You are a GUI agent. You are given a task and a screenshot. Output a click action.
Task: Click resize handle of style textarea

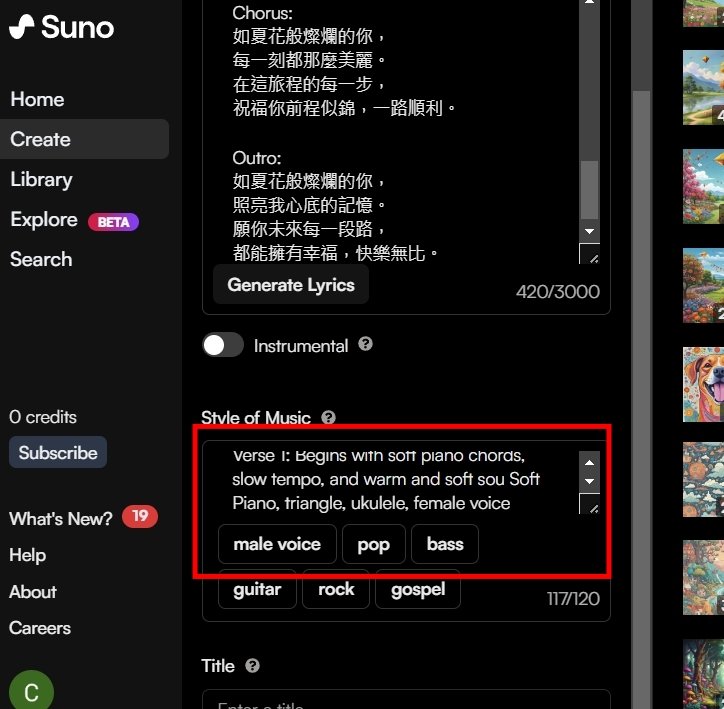[590, 508]
